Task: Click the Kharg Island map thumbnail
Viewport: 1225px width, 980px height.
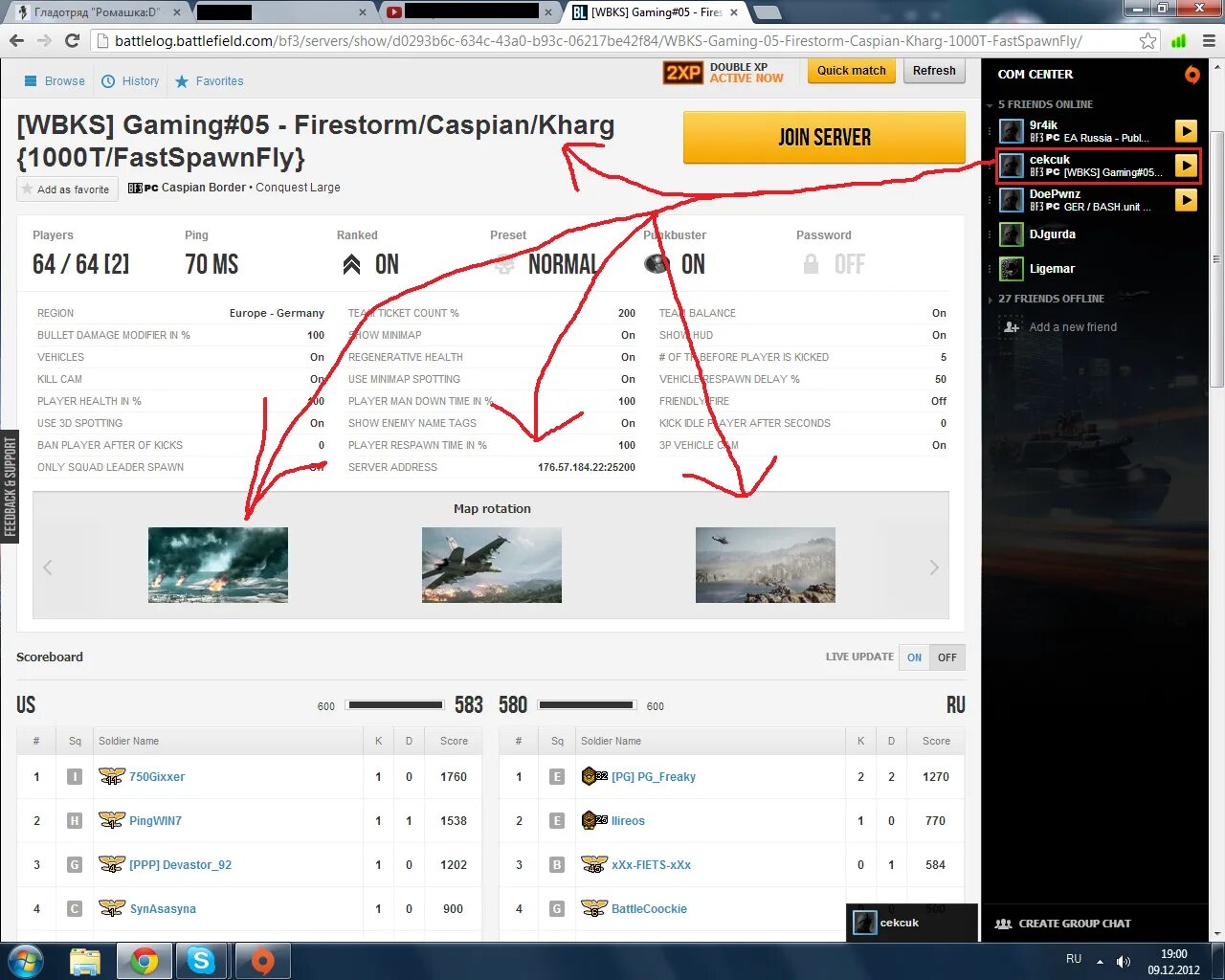Action: coord(766,565)
